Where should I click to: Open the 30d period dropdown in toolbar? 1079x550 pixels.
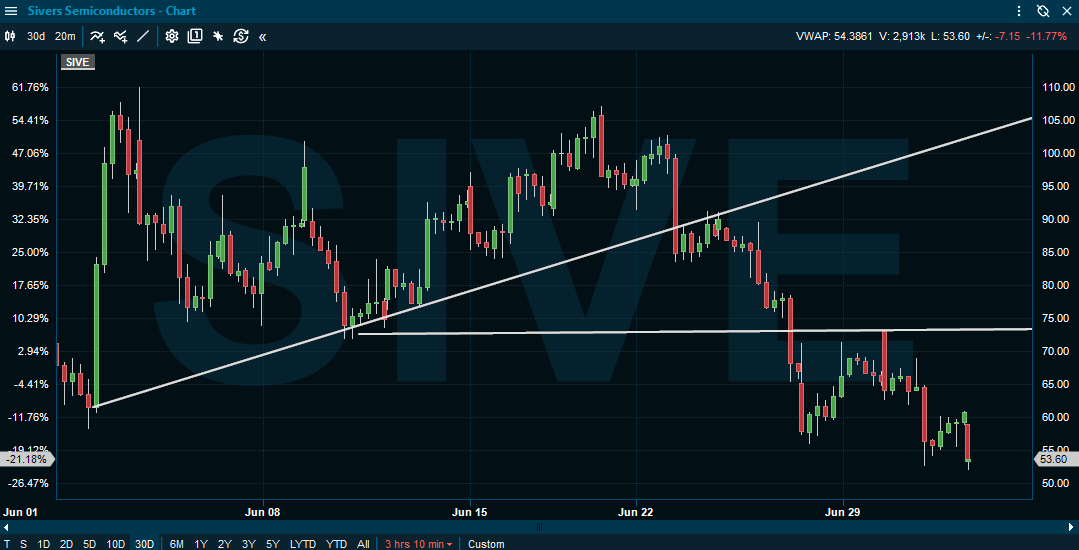point(36,36)
